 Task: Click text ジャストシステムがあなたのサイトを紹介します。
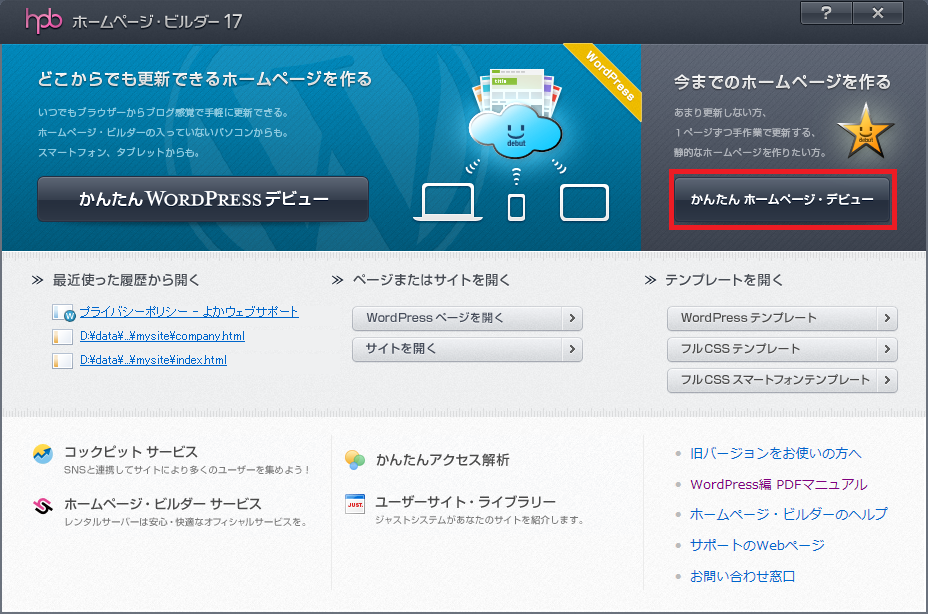(x=480, y=520)
